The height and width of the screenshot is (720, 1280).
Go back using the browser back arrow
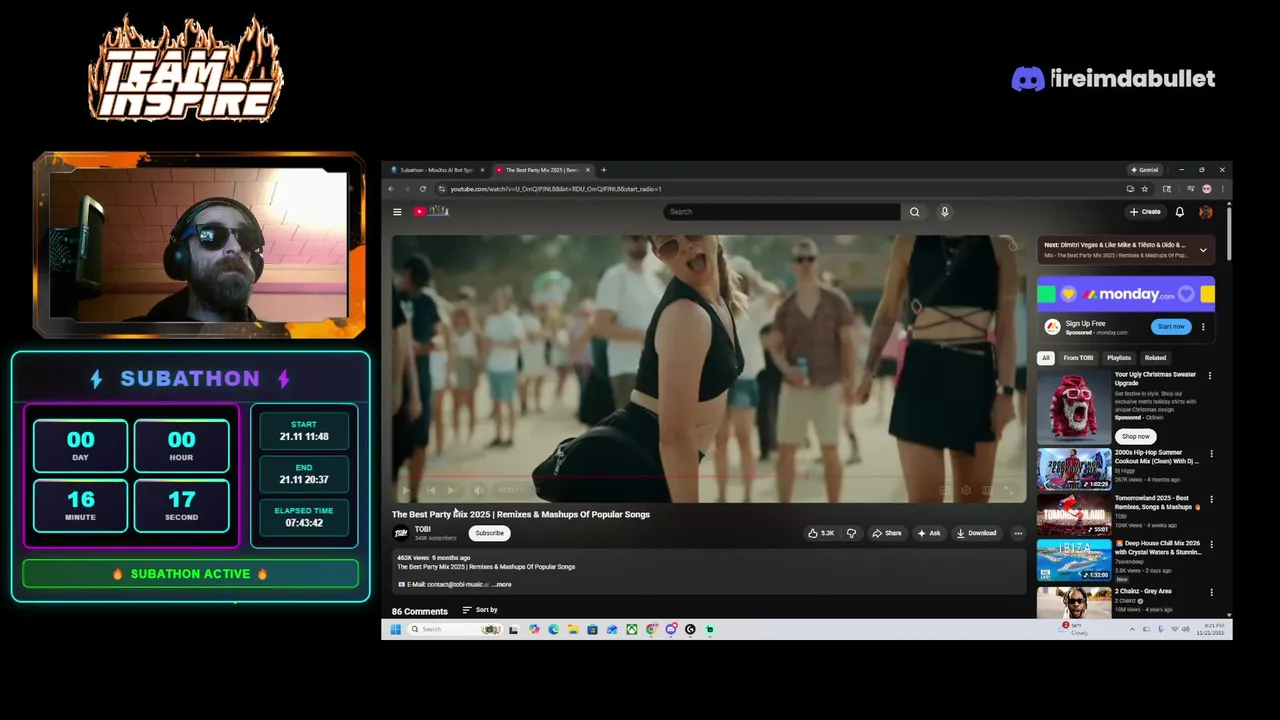coord(392,189)
